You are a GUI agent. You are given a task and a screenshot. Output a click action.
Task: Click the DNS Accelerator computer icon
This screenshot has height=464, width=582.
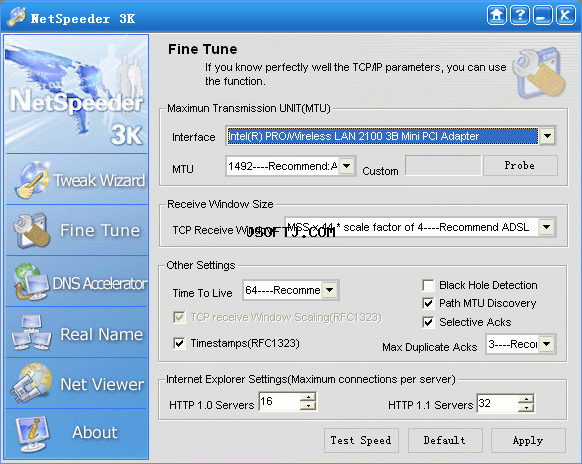[31, 281]
